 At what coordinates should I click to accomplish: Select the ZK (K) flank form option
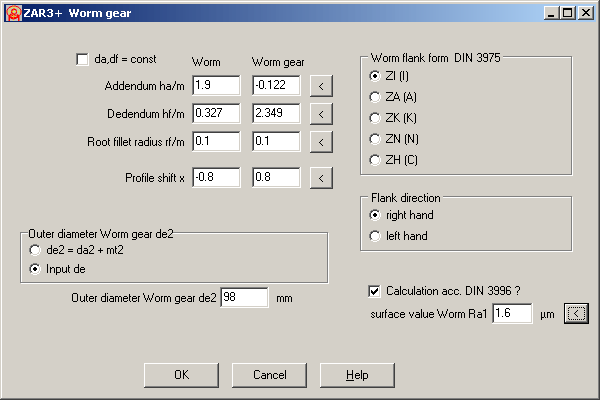[x=376, y=118]
